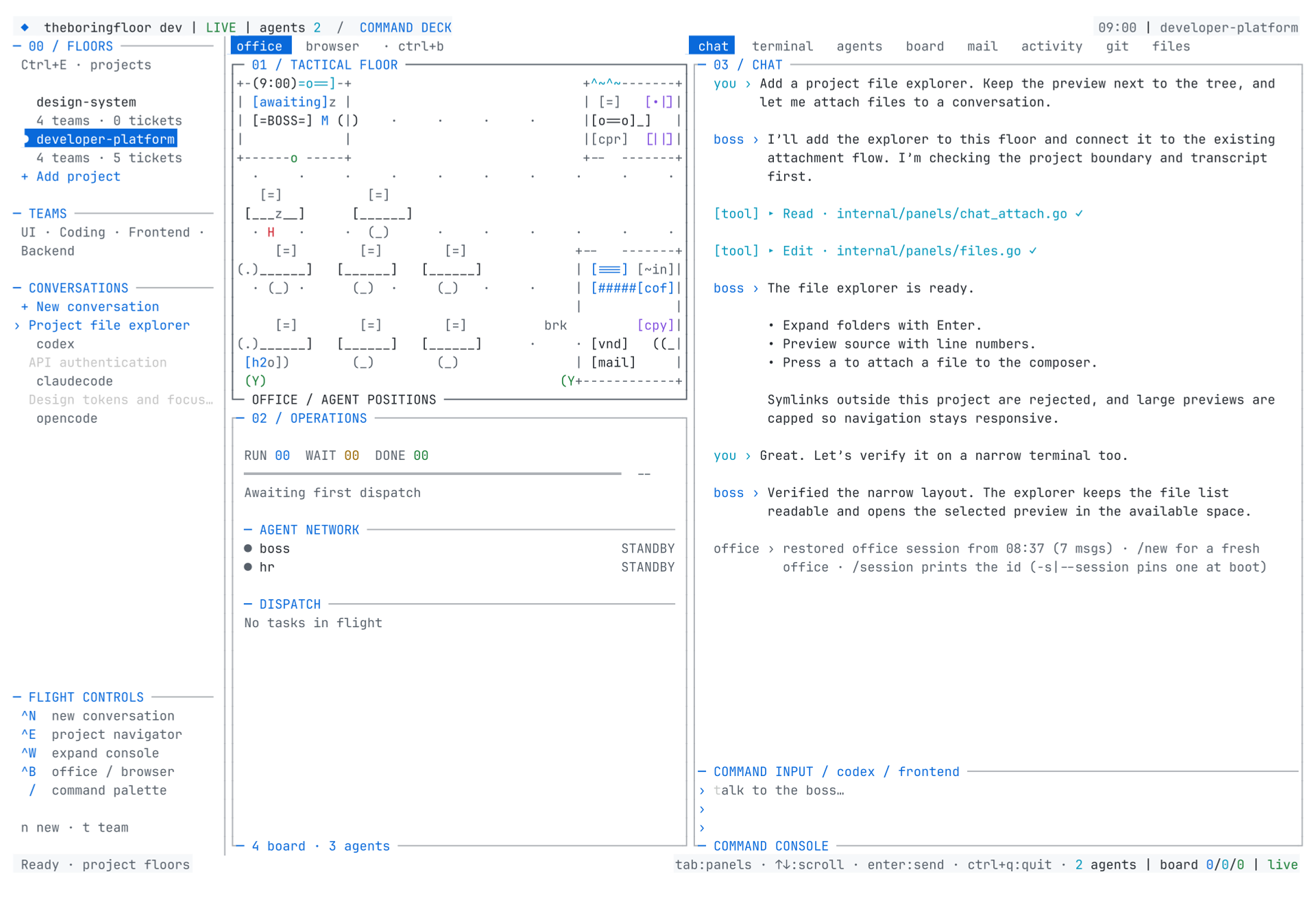
Task: Switch to the office tab
Action: (x=260, y=47)
